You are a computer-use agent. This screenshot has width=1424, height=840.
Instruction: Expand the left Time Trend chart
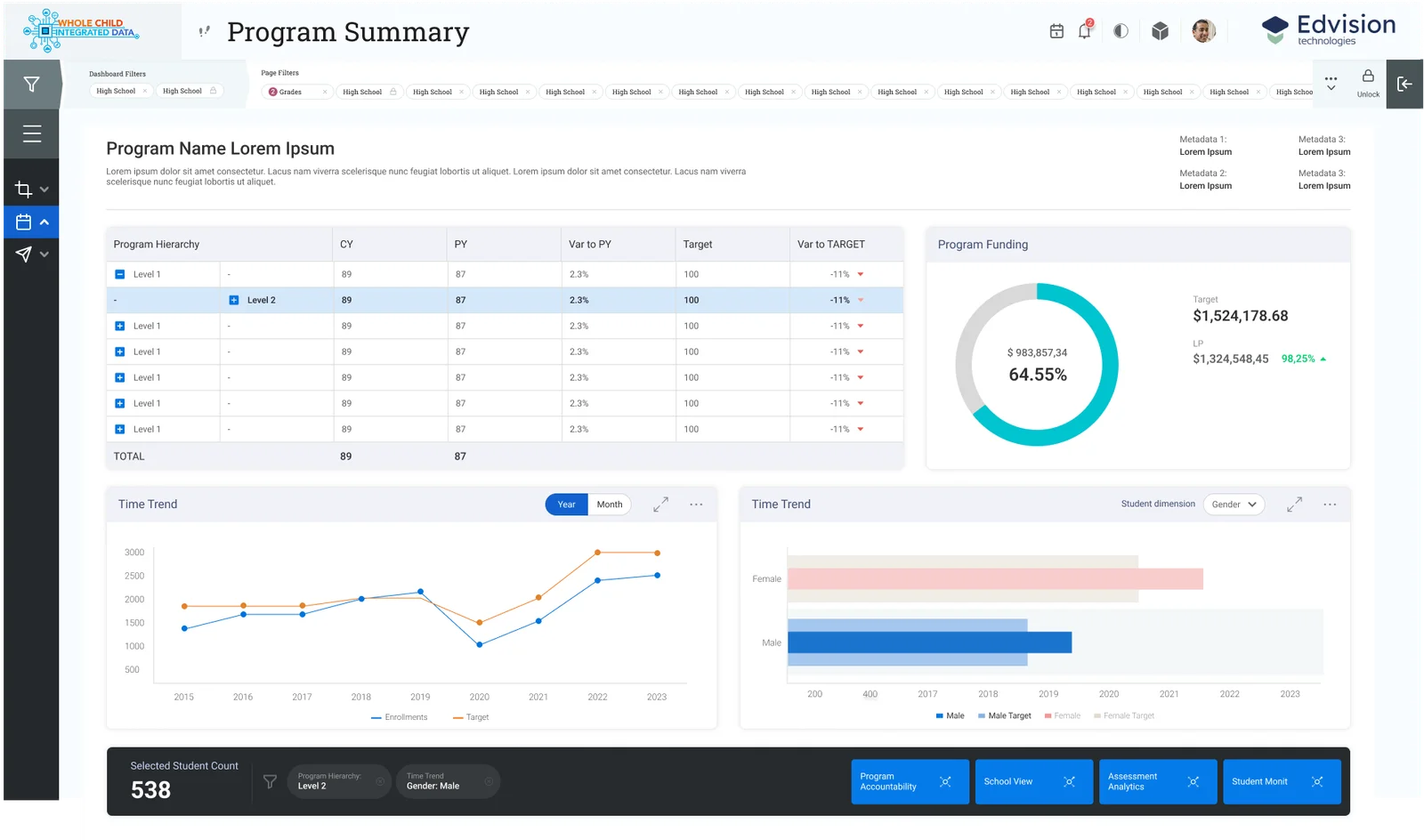[x=660, y=505]
